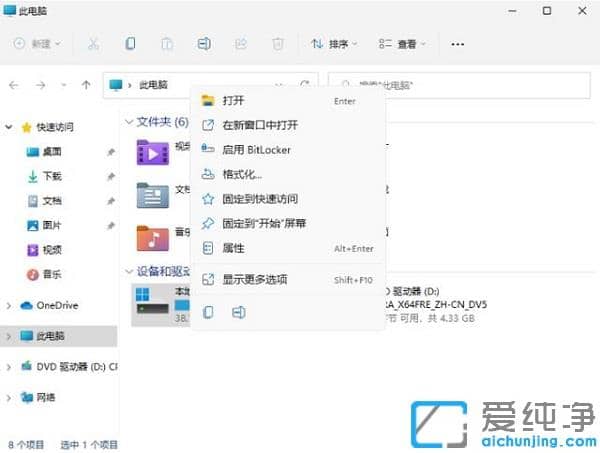Expand the OneDrive tree node

tap(10, 306)
